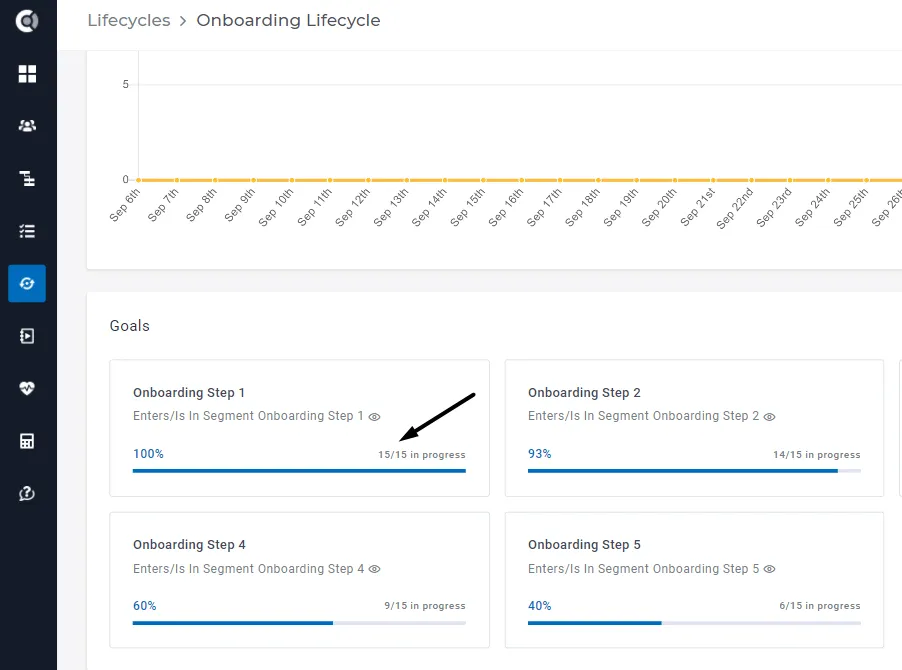The image size is (902, 670).
Task: Click the 93% value in Step 2
Action: point(540,454)
